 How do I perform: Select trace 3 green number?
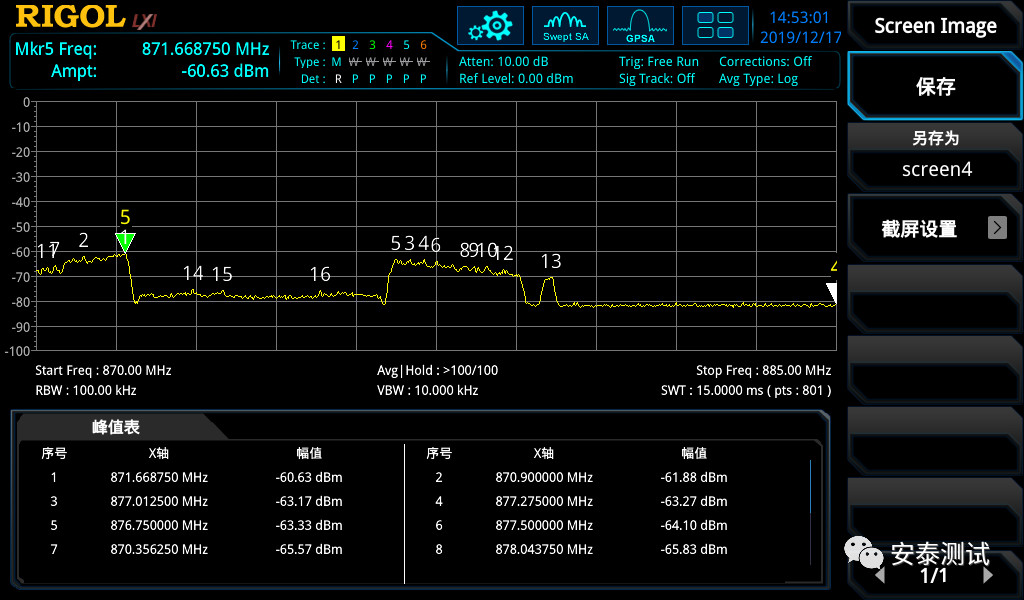[372, 44]
